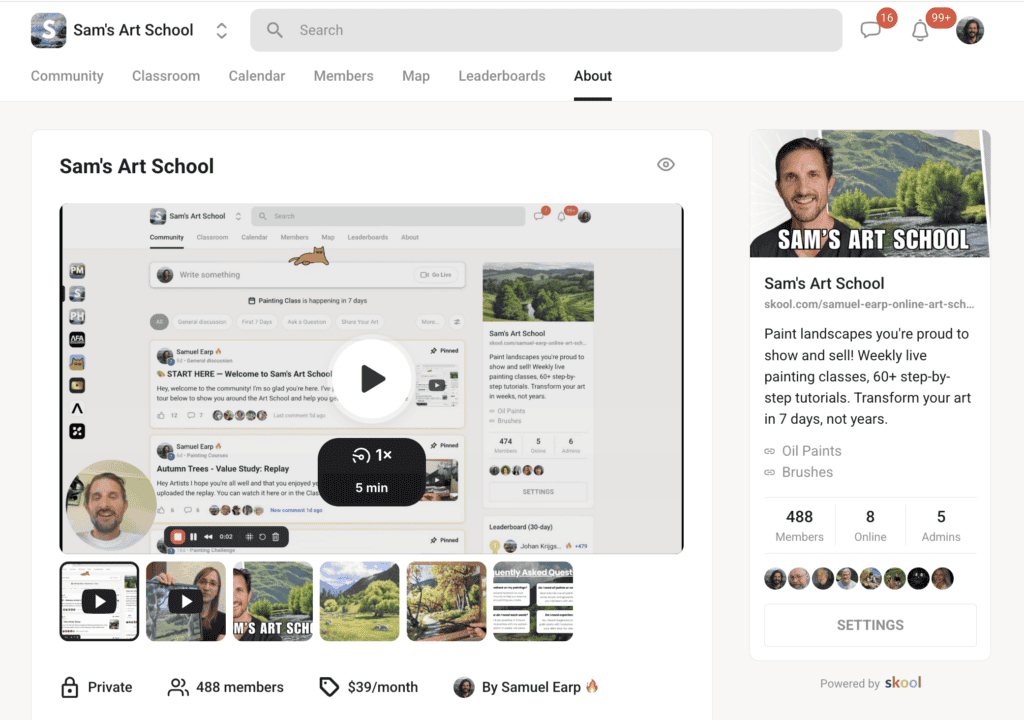The height and width of the screenshot is (720, 1024).
Task: Click the profile avatar in the header
Action: [x=969, y=30]
